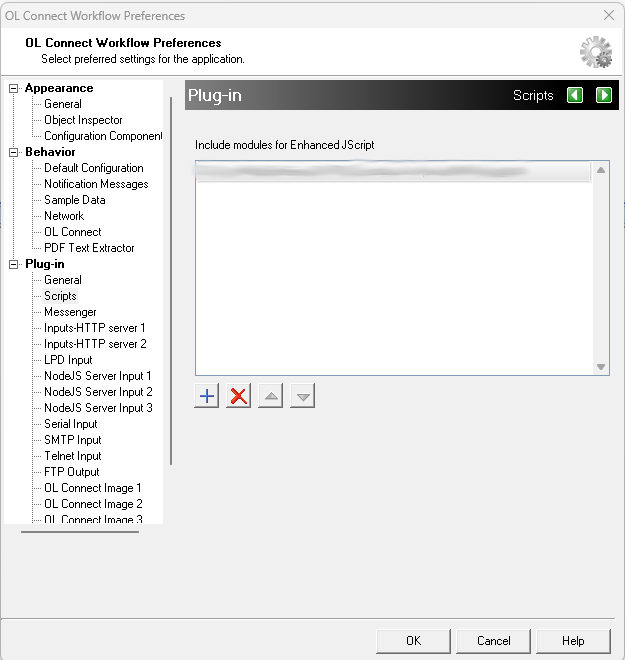Open LPD Input settings
625x660 pixels.
68,360
